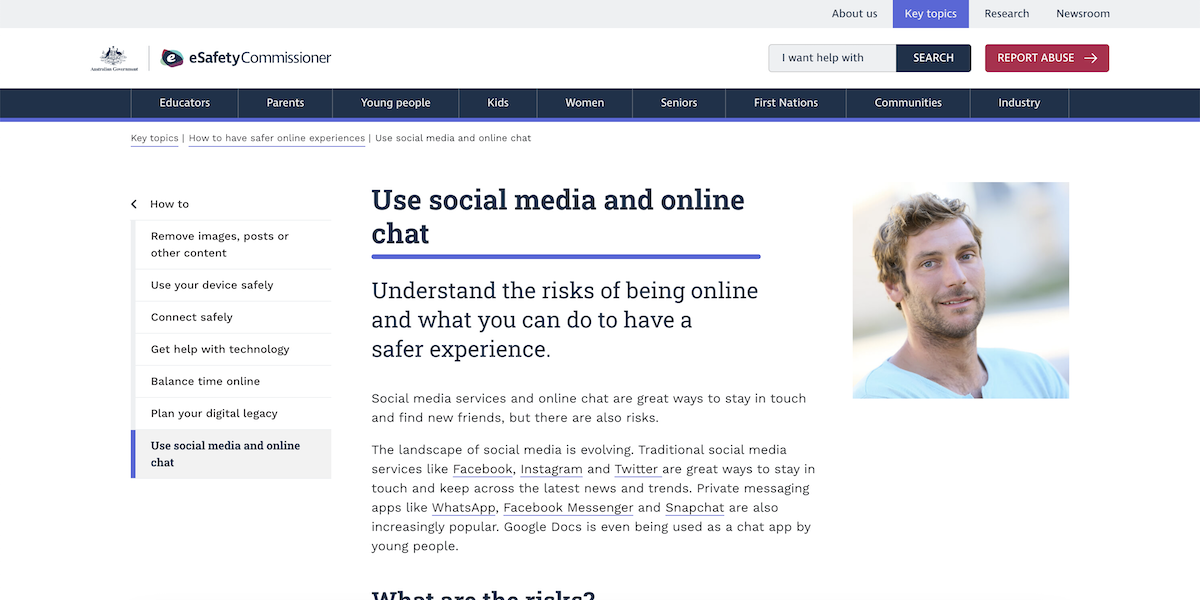Open the Newsroom section
The width and height of the screenshot is (1200, 600).
click(x=1082, y=13)
